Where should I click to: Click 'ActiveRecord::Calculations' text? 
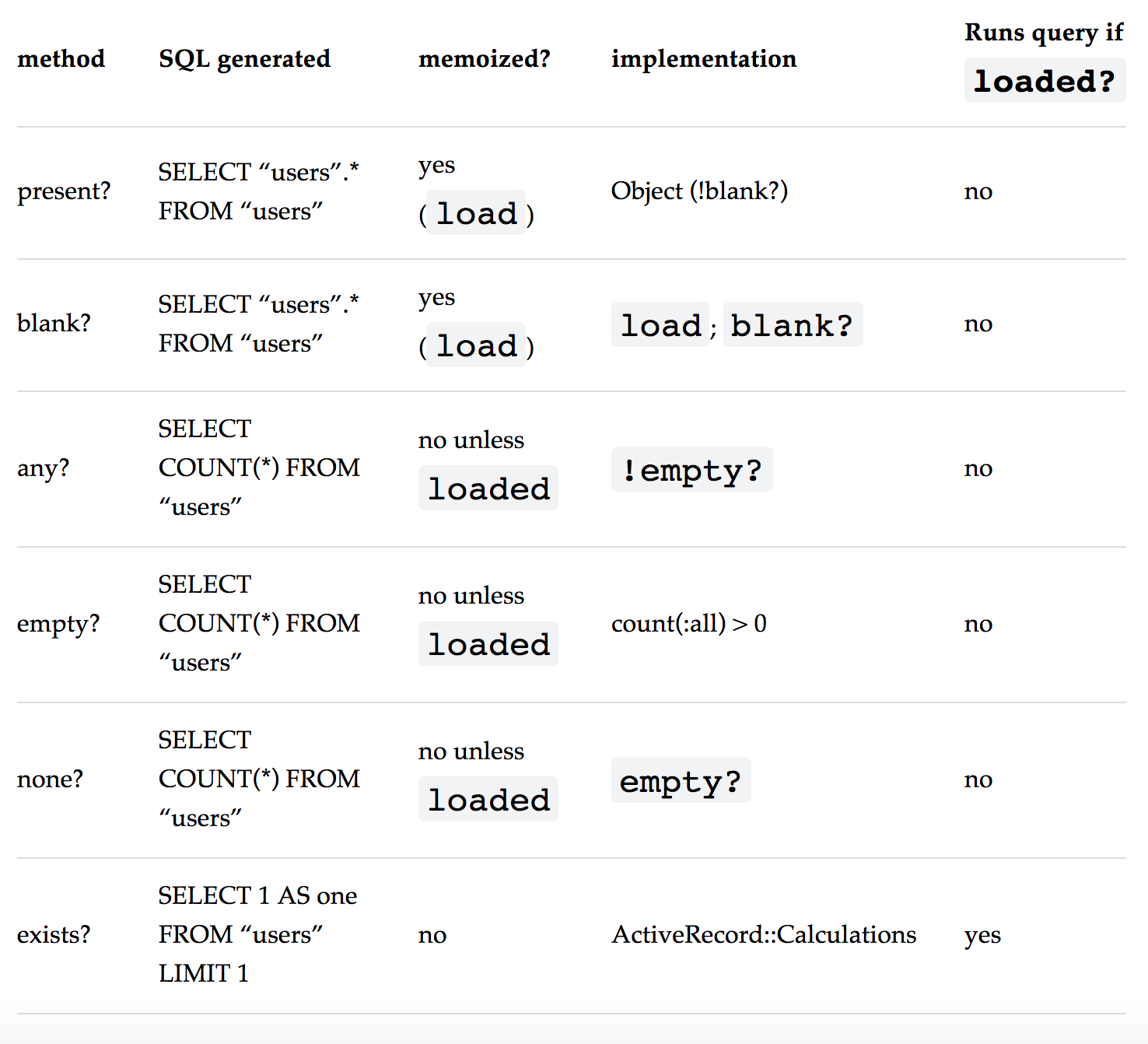coord(764,935)
